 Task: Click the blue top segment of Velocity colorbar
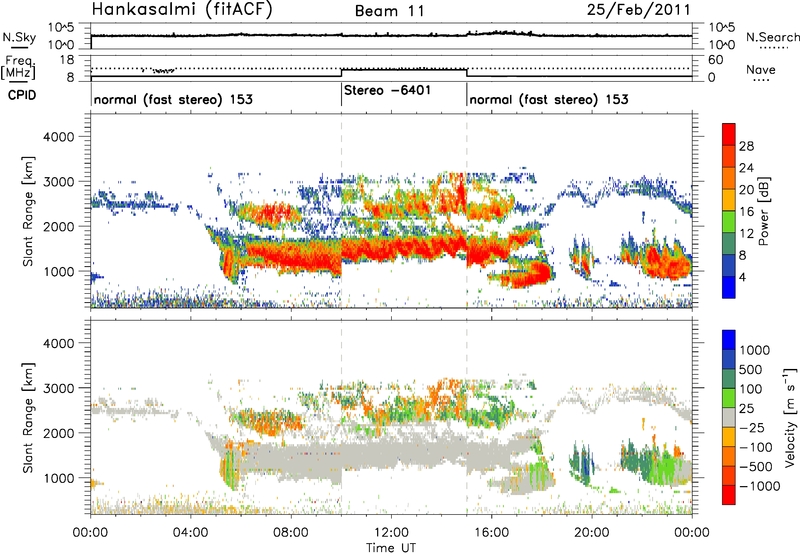click(729, 340)
